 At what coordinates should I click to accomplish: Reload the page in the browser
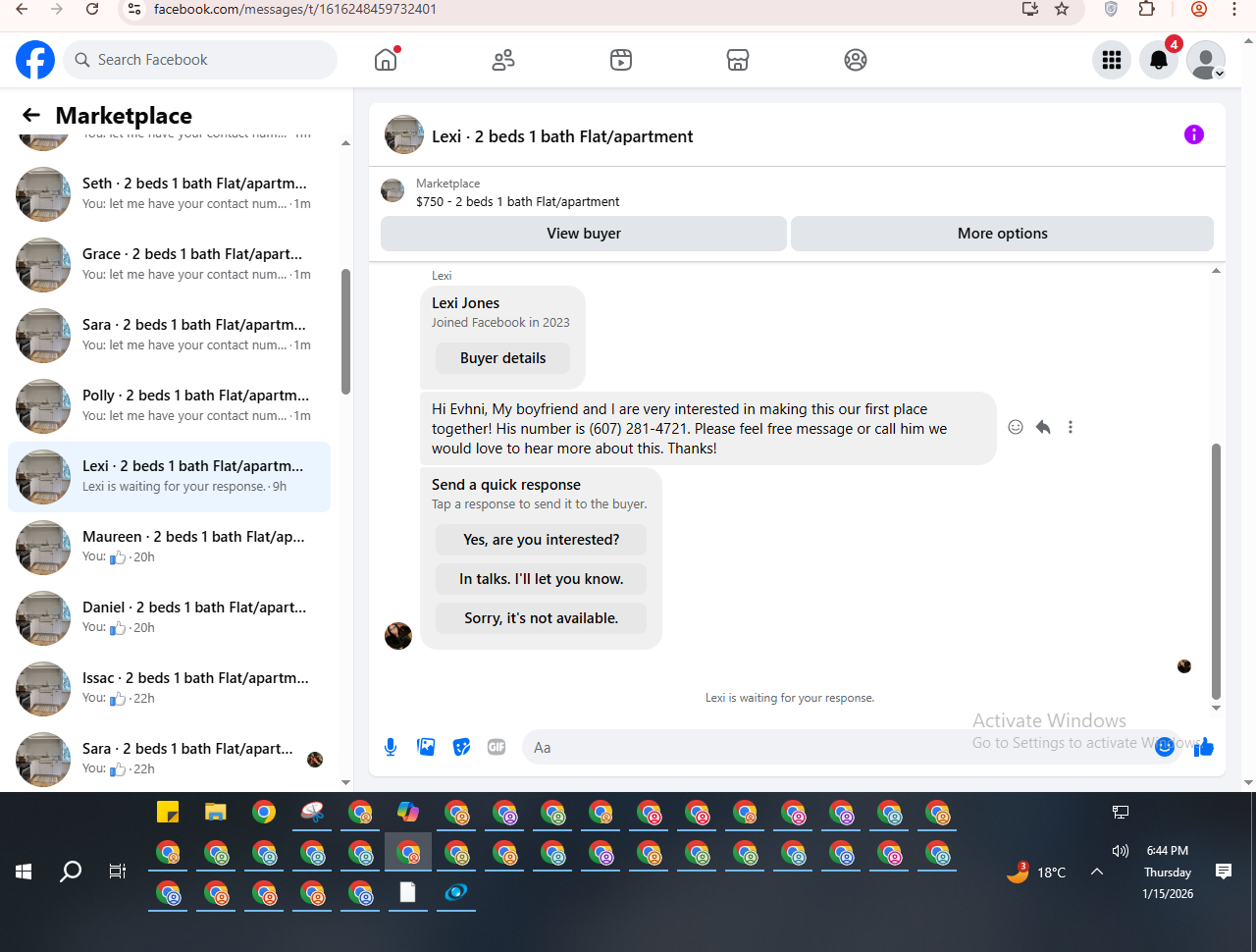(x=92, y=9)
